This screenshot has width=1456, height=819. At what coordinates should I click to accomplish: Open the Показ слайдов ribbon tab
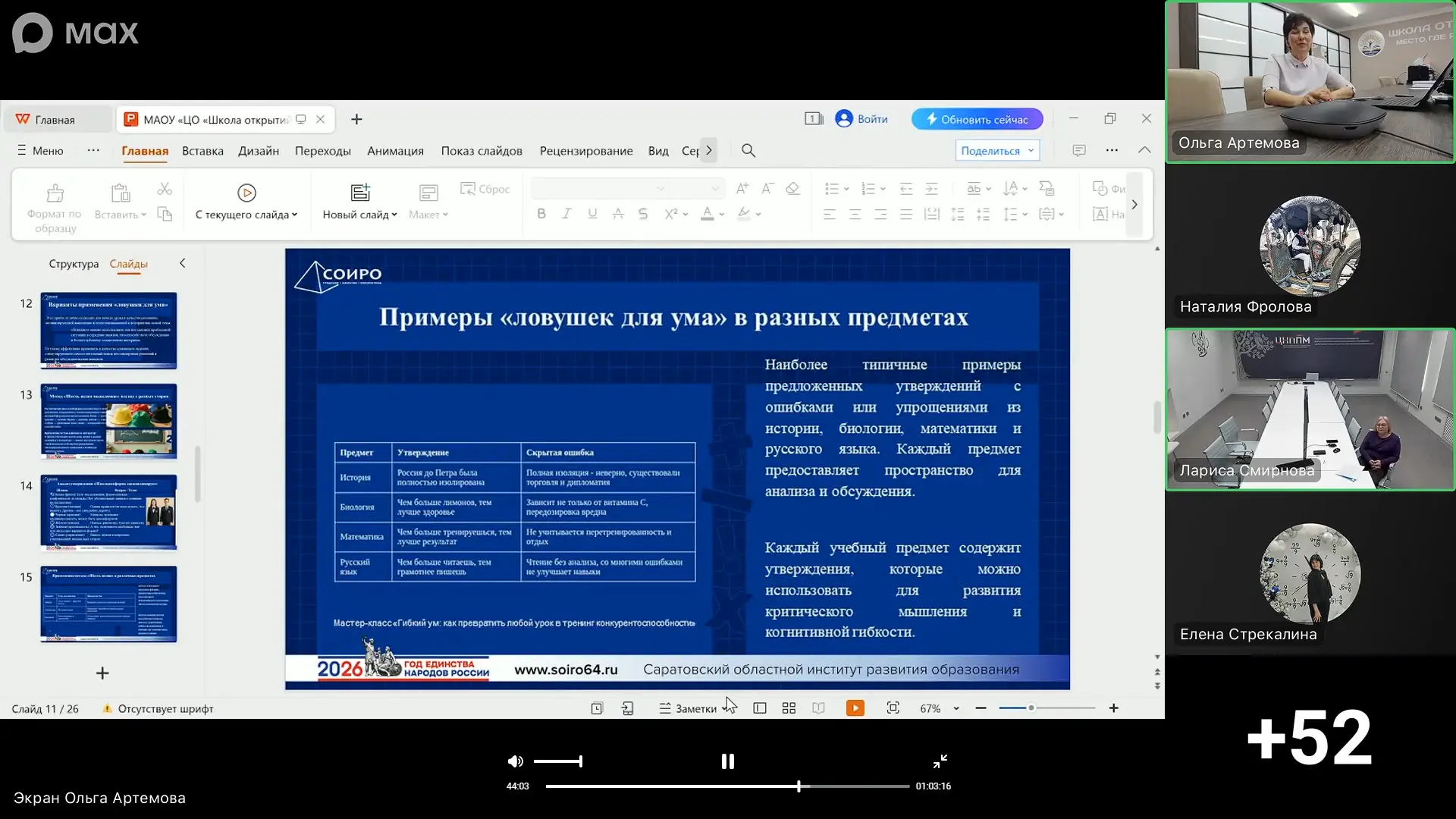pos(482,151)
